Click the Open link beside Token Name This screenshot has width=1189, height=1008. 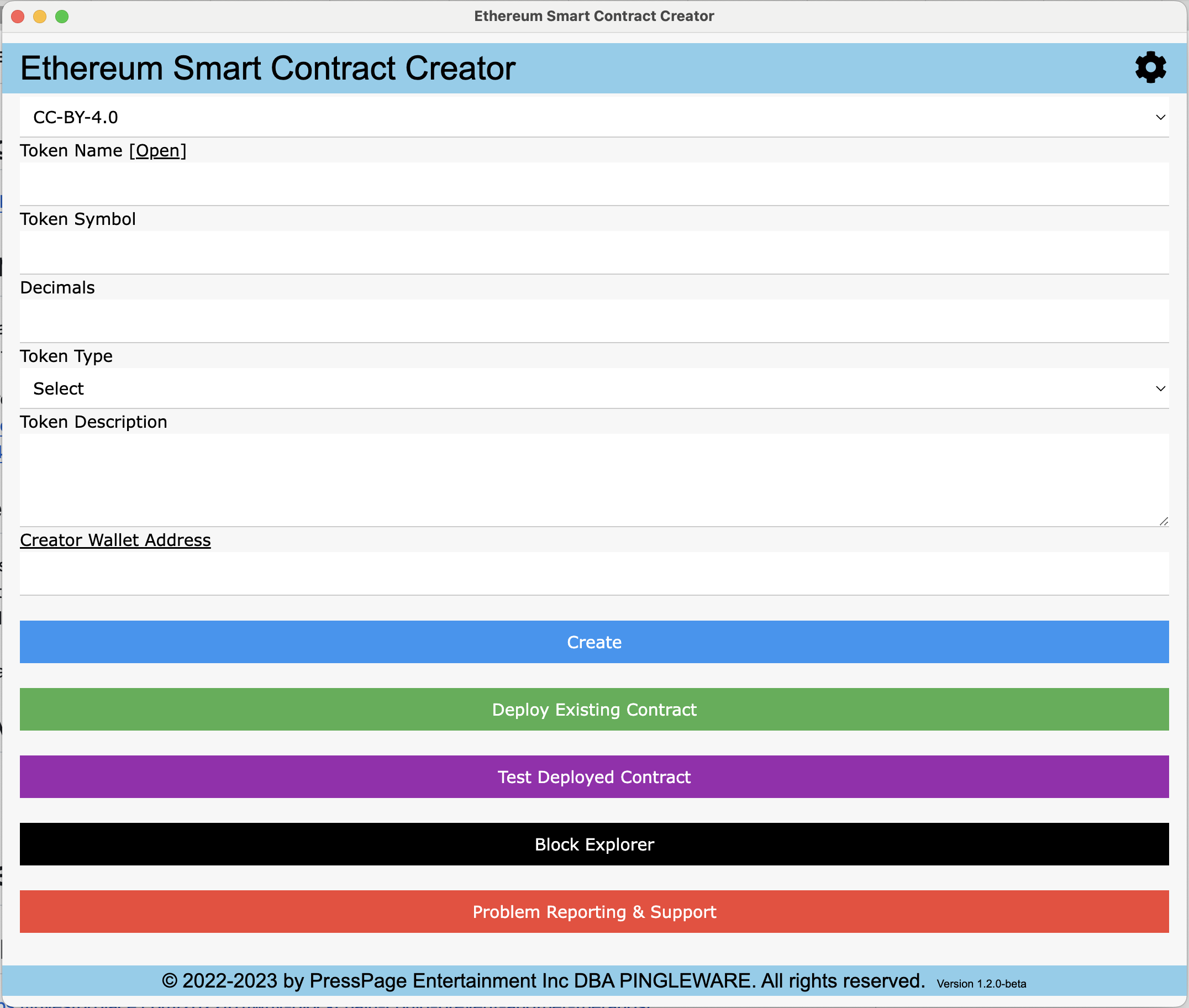157,151
